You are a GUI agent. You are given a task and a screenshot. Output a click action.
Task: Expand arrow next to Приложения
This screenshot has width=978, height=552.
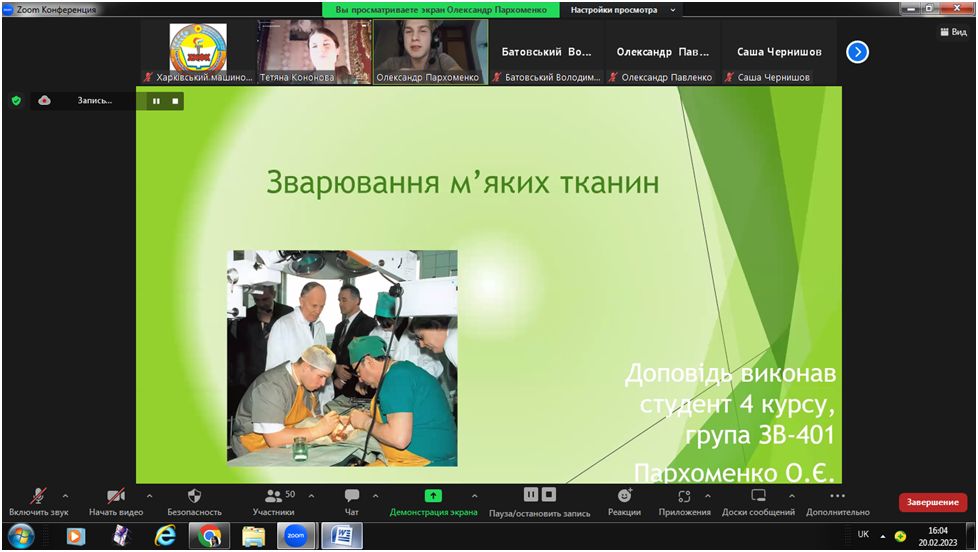click(x=708, y=496)
